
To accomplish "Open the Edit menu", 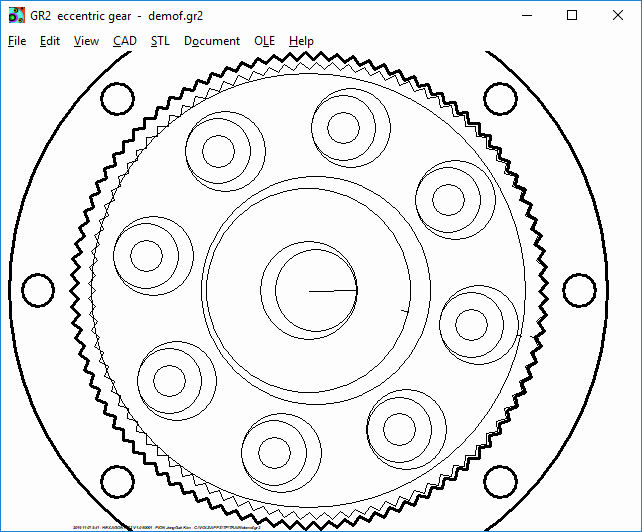I will tap(50, 41).
